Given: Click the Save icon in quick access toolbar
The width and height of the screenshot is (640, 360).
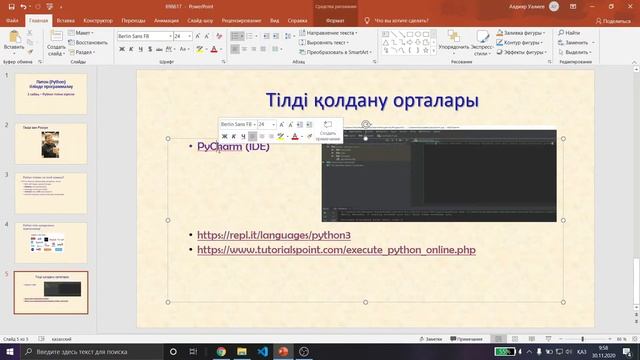Looking at the screenshot, I should (11, 7).
